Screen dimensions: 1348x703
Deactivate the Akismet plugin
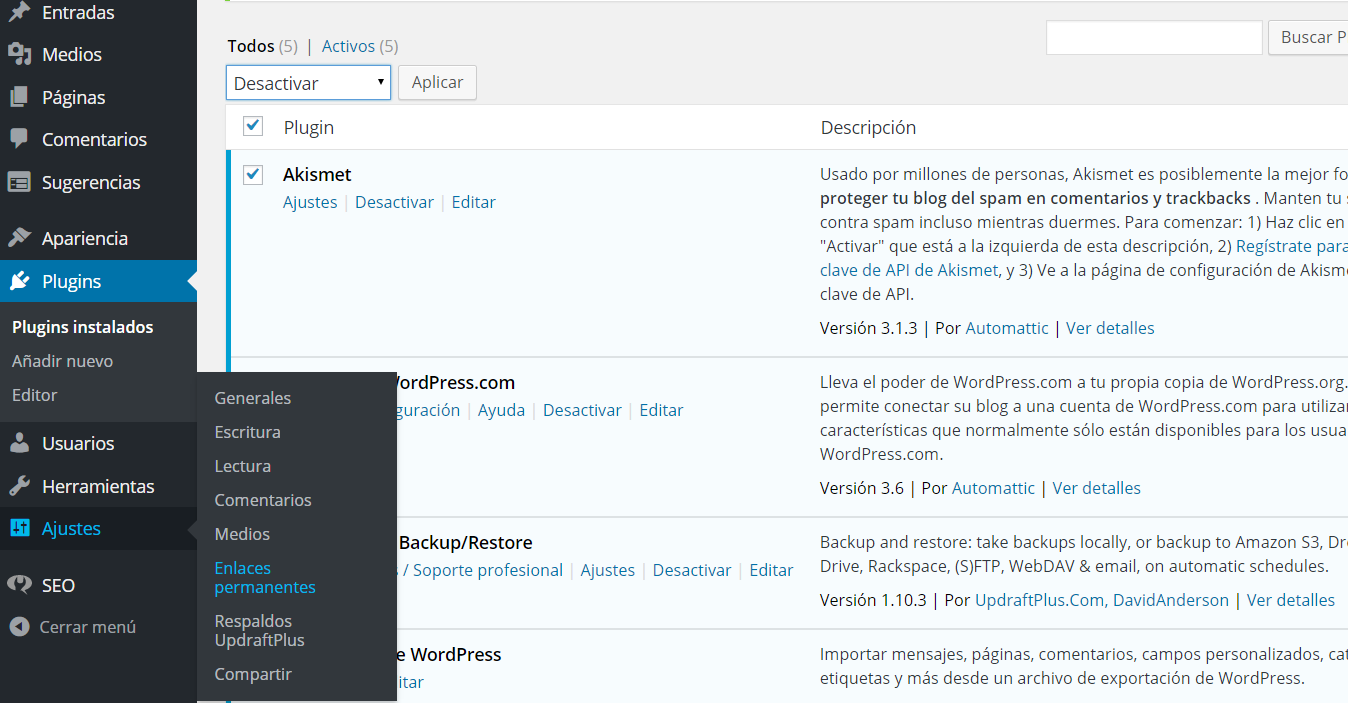pyautogui.click(x=394, y=202)
